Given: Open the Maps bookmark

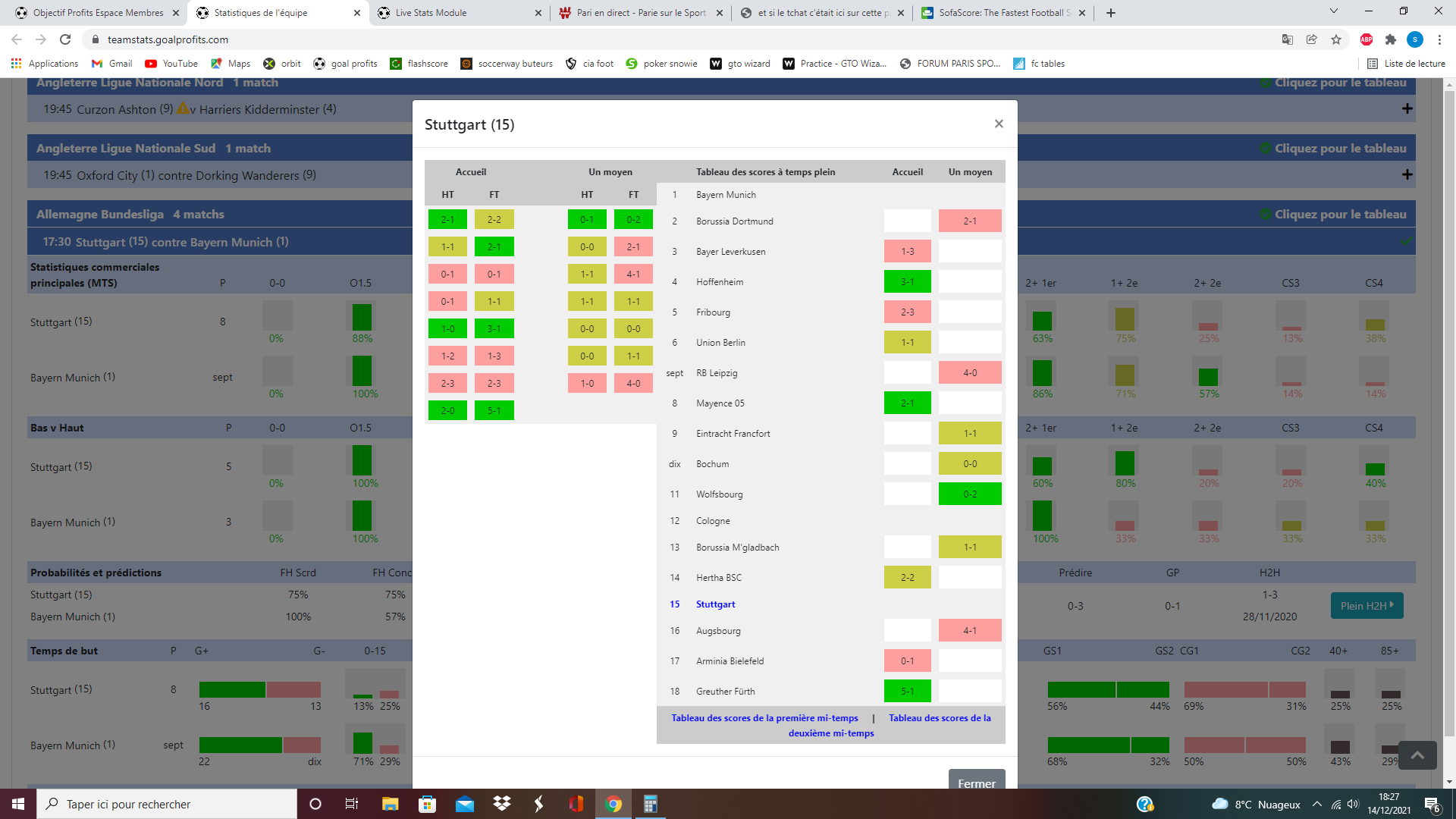Looking at the screenshot, I should click(x=231, y=64).
